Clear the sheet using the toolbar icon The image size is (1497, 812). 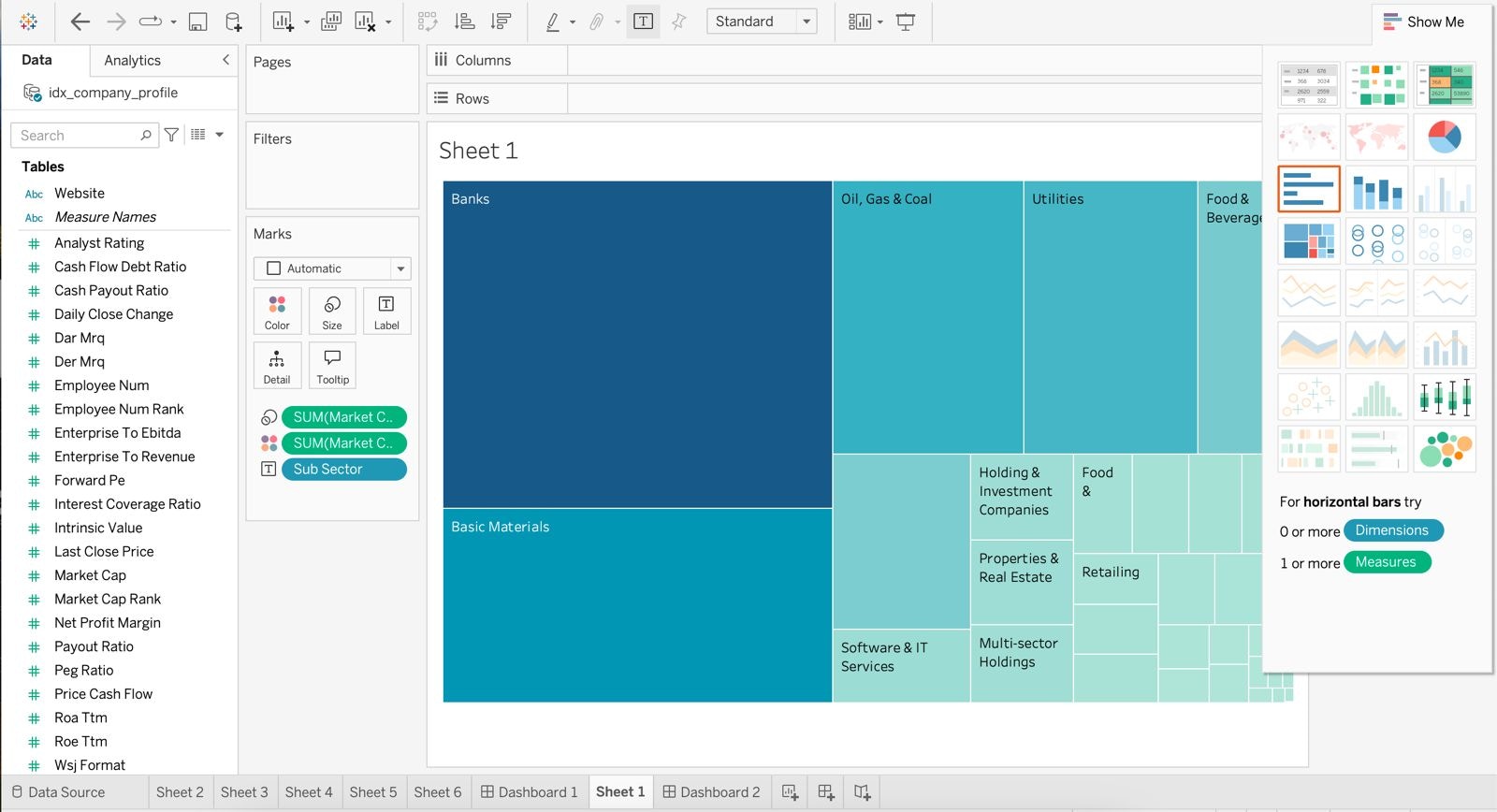tap(366, 22)
